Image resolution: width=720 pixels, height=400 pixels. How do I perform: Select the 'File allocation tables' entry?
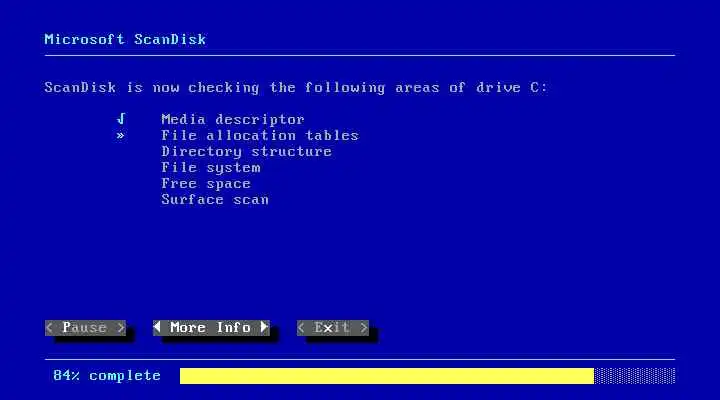point(260,135)
